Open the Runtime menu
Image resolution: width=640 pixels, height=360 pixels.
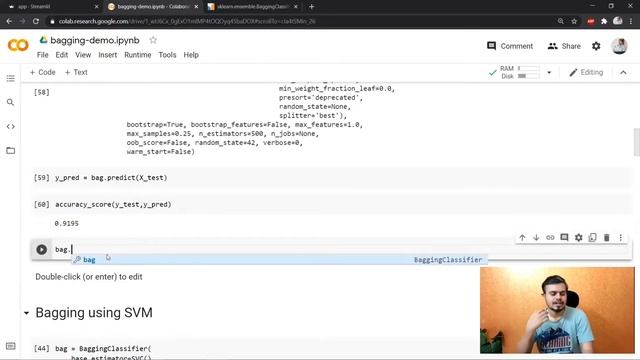(x=138, y=55)
